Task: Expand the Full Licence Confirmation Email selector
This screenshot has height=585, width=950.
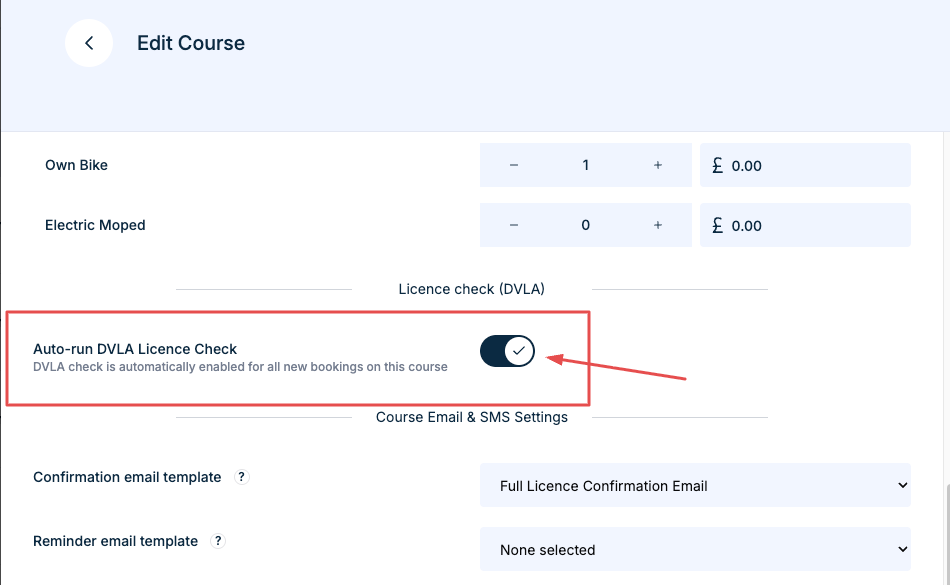Action: (695, 485)
